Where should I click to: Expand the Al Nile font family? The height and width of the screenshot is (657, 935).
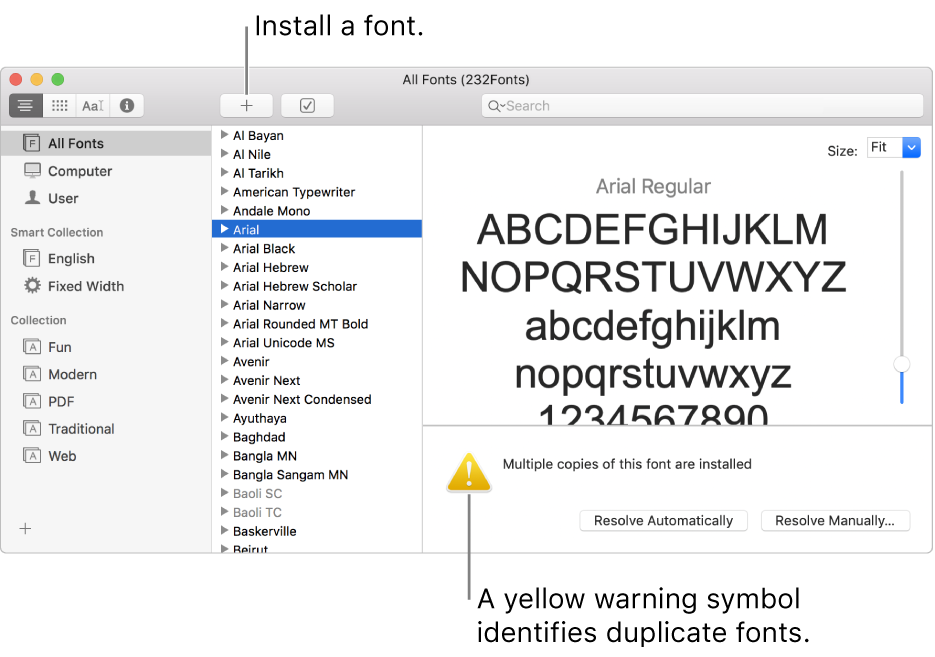pos(224,154)
